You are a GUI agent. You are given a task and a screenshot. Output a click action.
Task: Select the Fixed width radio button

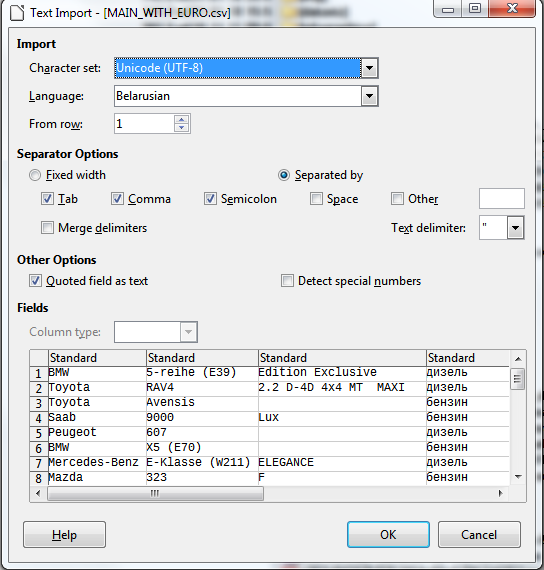[35, 175]
